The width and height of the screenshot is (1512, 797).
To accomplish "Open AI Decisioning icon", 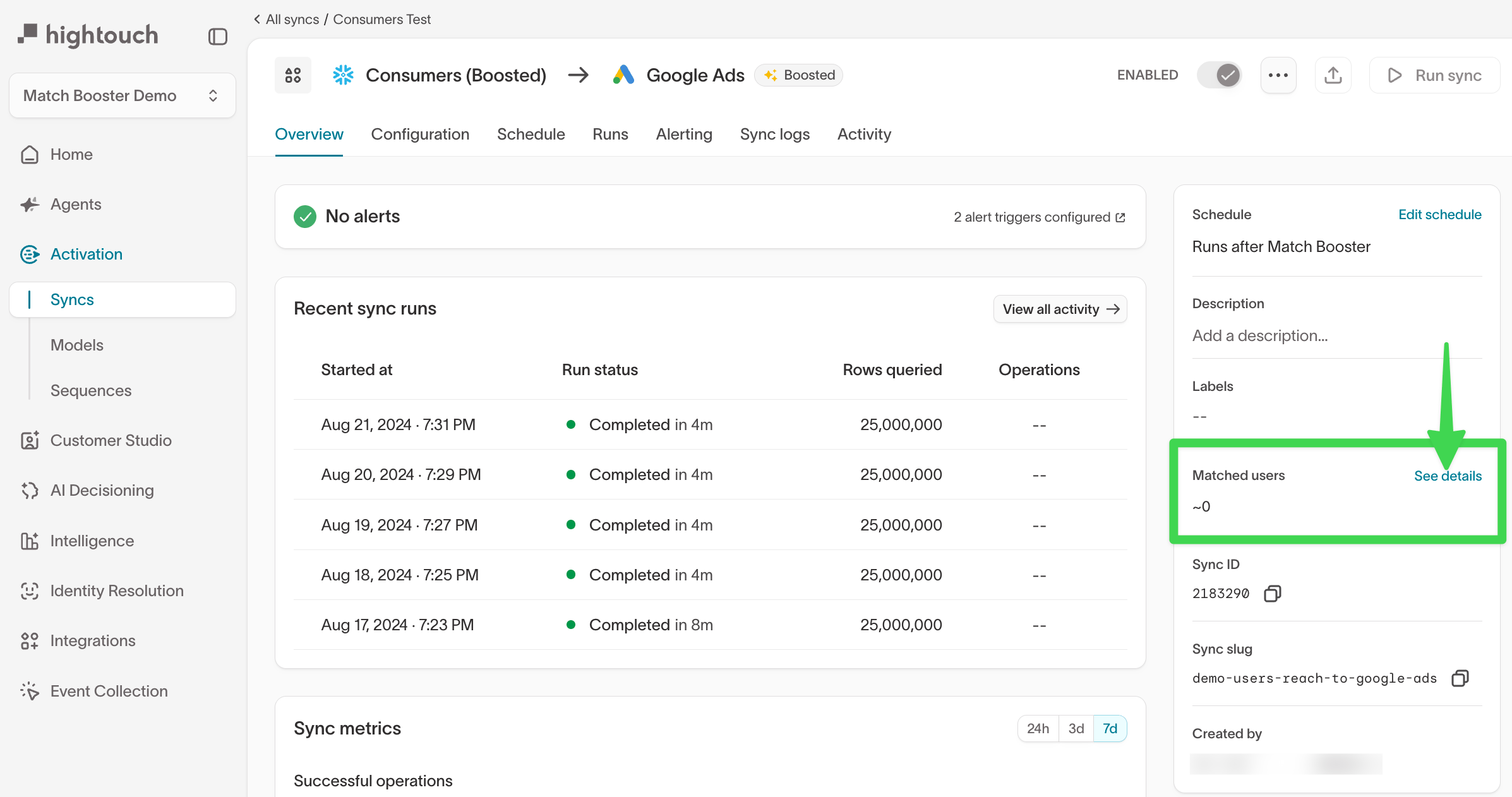I will pos(30,490).
